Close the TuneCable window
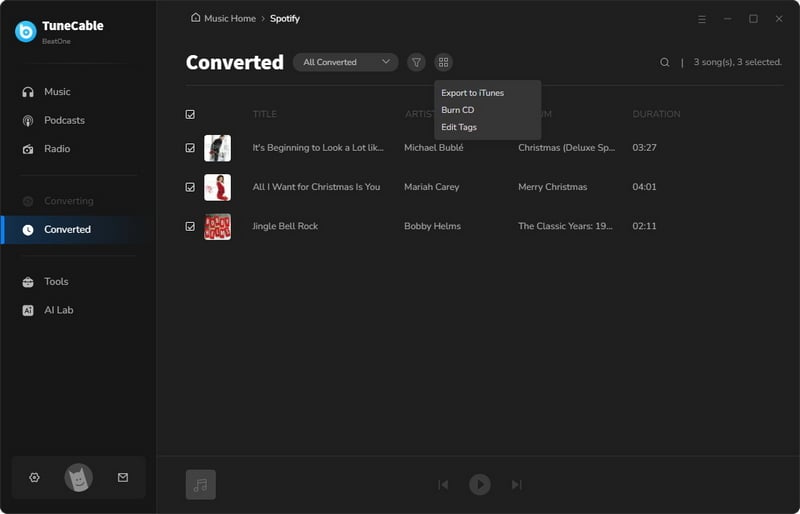The image size is (800, 514). click(x=779, y=19)
